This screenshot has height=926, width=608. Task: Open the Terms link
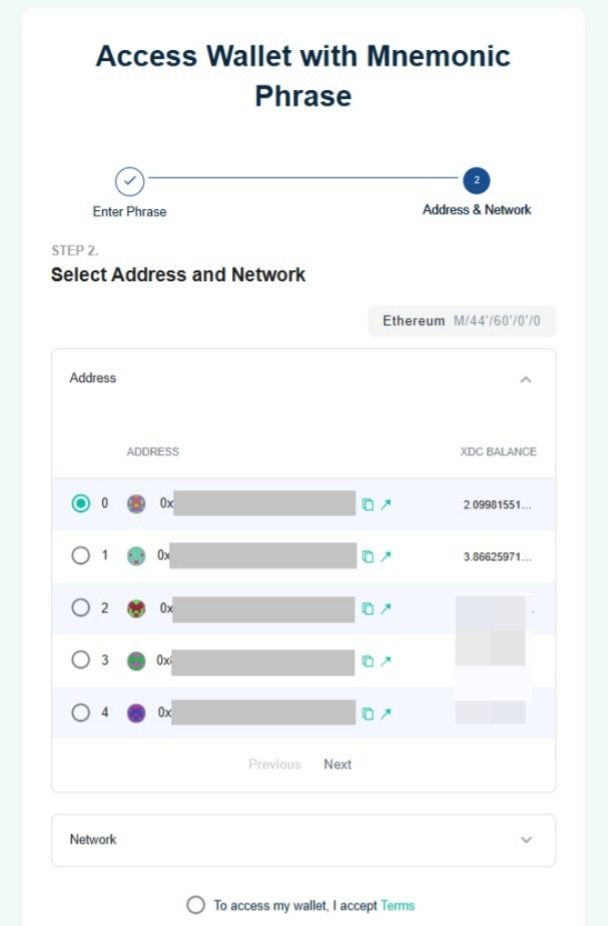click(397, 905)
